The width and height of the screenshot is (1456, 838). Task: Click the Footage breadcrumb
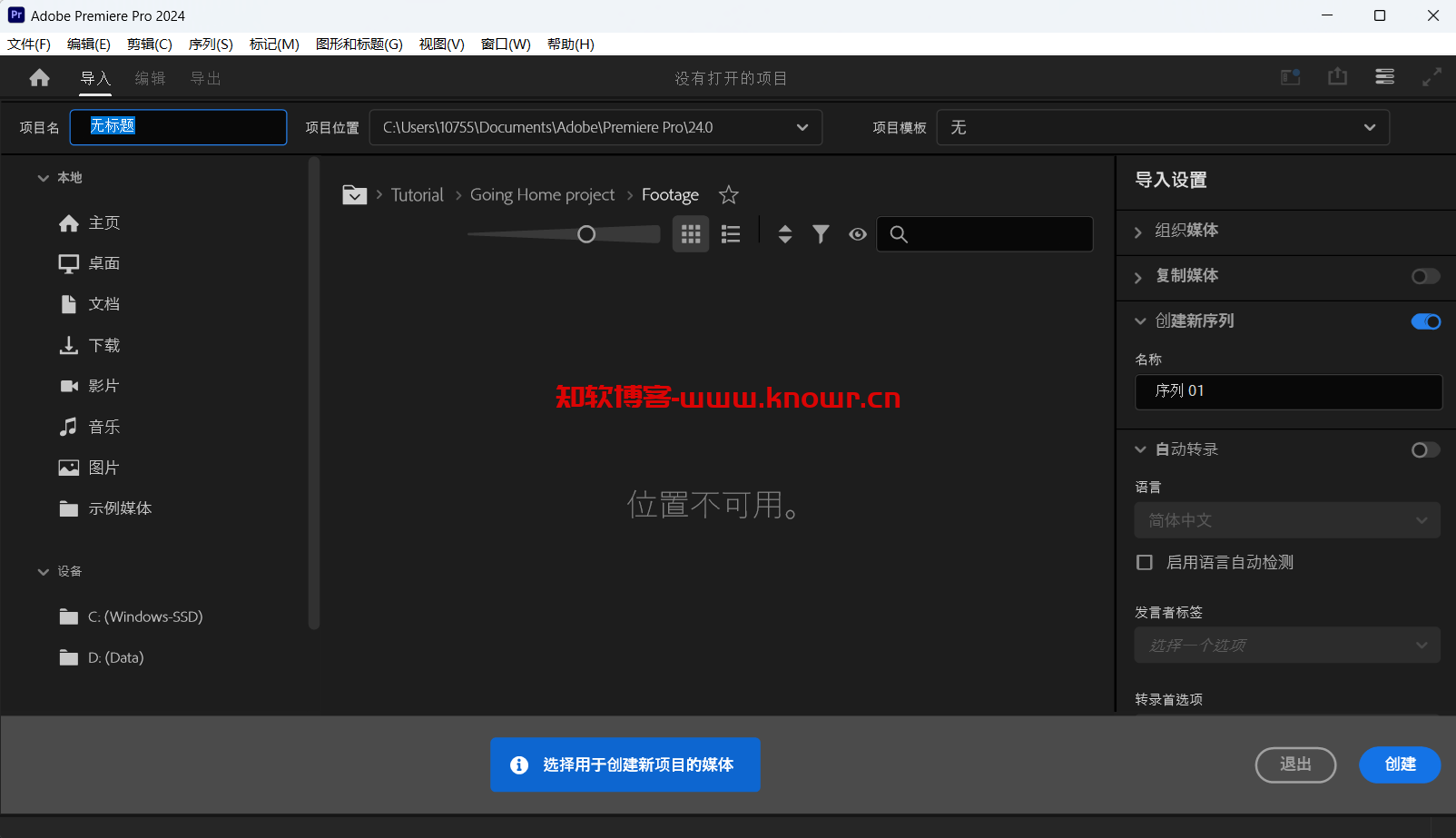pos(670,195)
